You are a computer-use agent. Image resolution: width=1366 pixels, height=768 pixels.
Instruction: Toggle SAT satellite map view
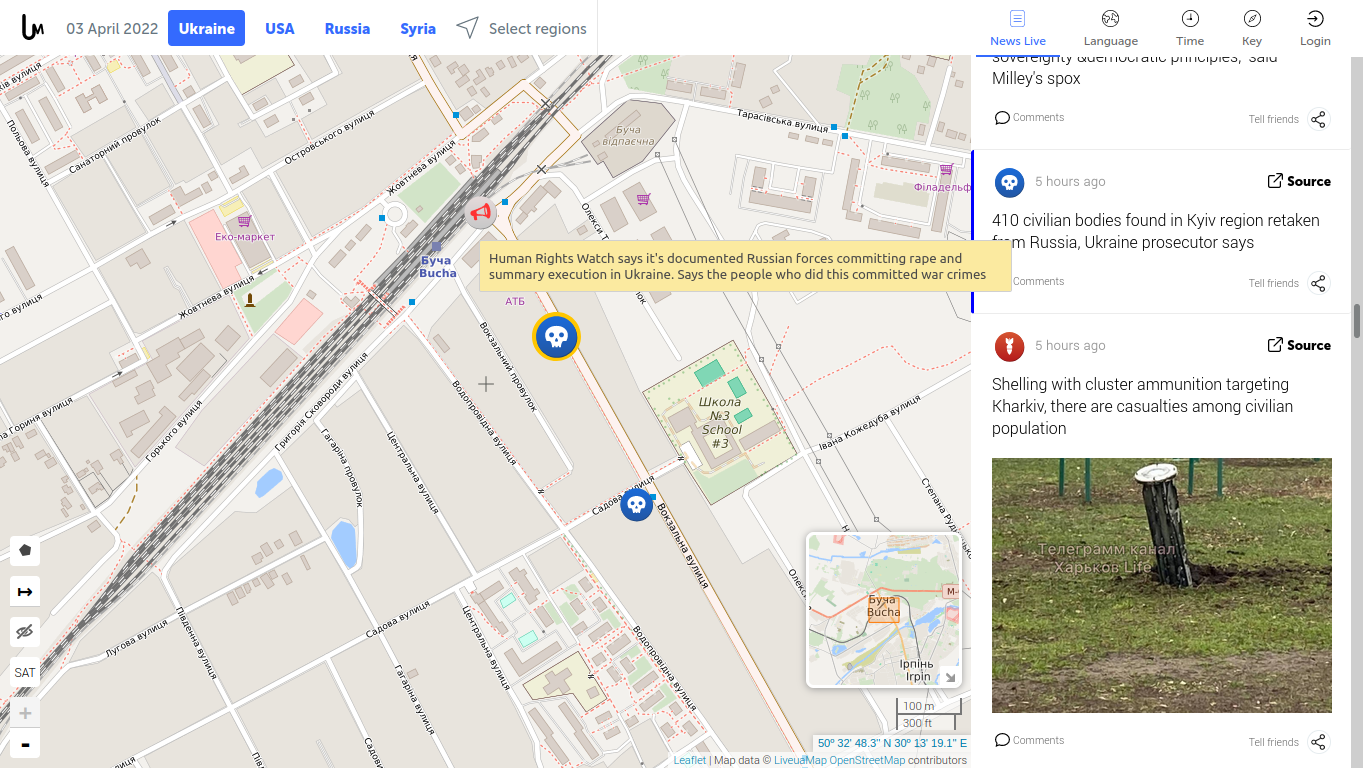pos(25,673)
